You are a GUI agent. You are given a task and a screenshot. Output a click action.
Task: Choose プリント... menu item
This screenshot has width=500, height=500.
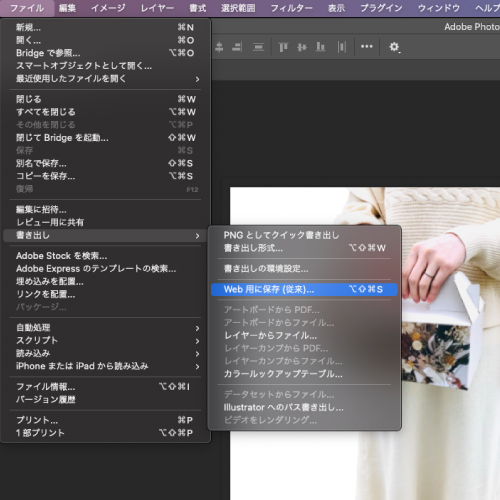point(105,420)
